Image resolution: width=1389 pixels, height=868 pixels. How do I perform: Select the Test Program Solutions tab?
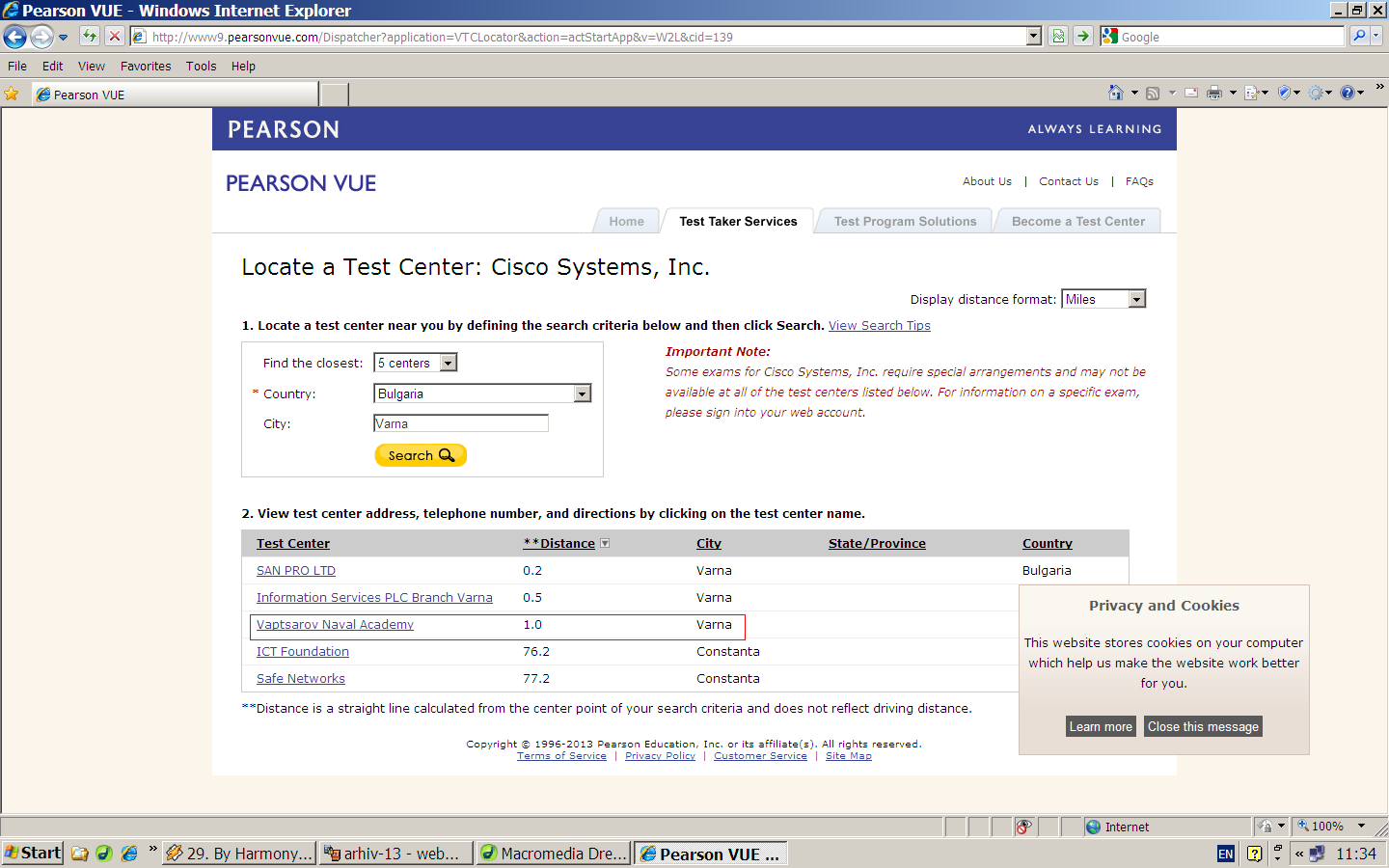(905, 221)
